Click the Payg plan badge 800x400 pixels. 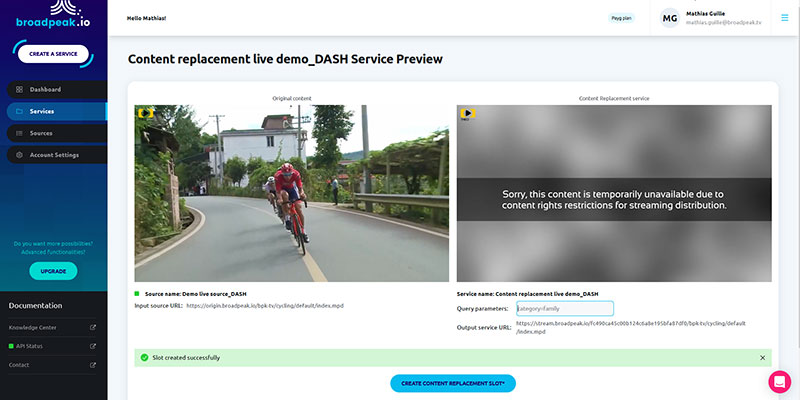[x=622, y=18]
